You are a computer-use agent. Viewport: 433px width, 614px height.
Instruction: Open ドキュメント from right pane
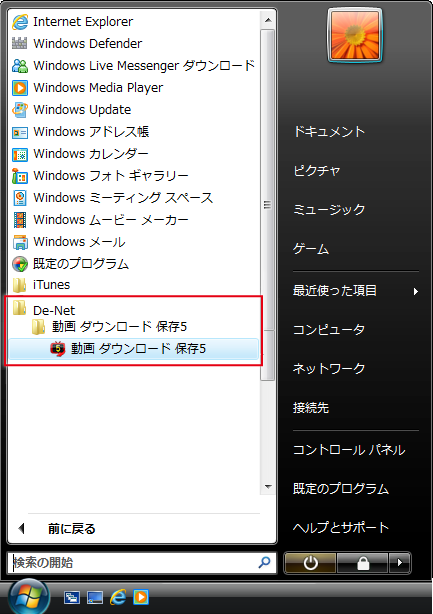point(329,132)
